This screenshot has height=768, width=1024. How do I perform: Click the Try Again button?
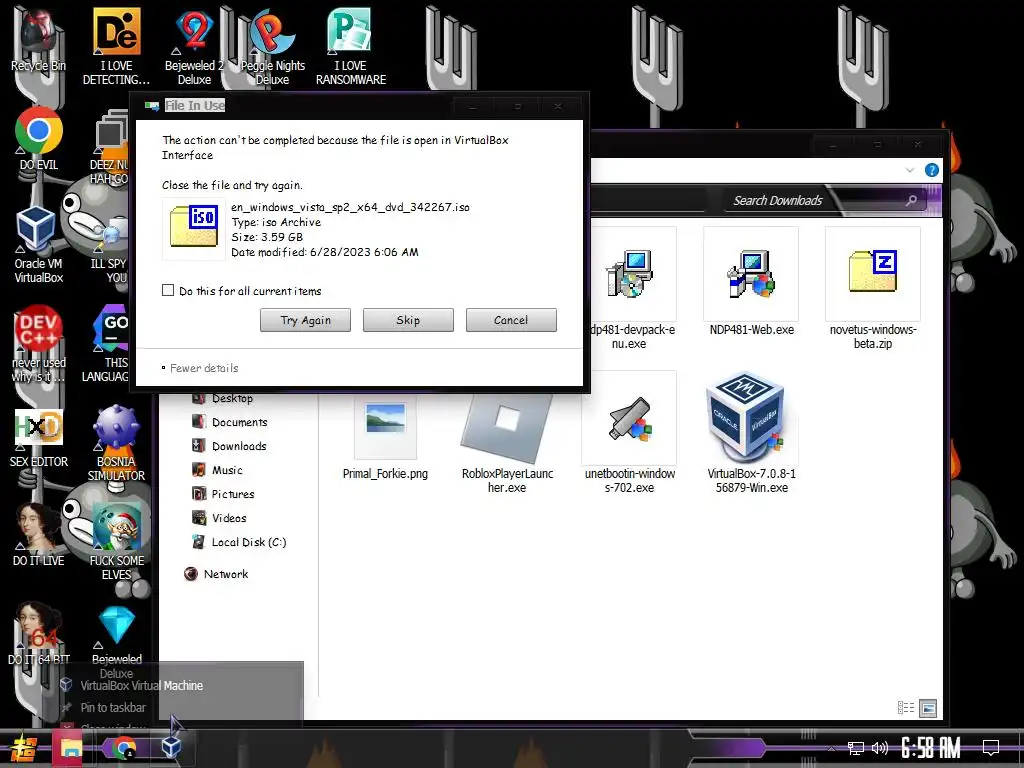pos(305,320)
